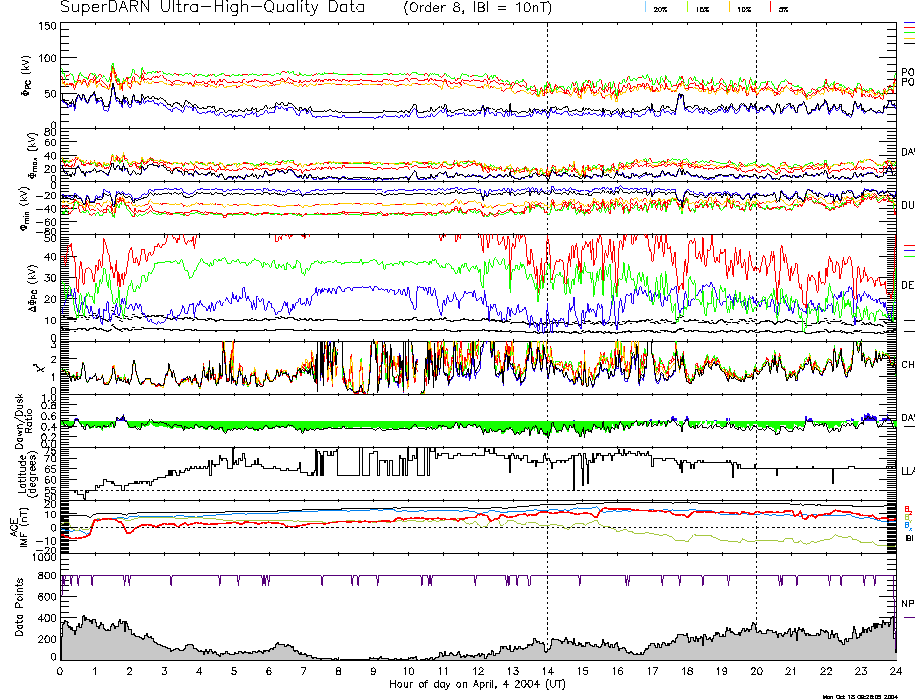This screenshot has width=915, height=700.
Task: Click the Data Points y-axis label
Action: 18,617
